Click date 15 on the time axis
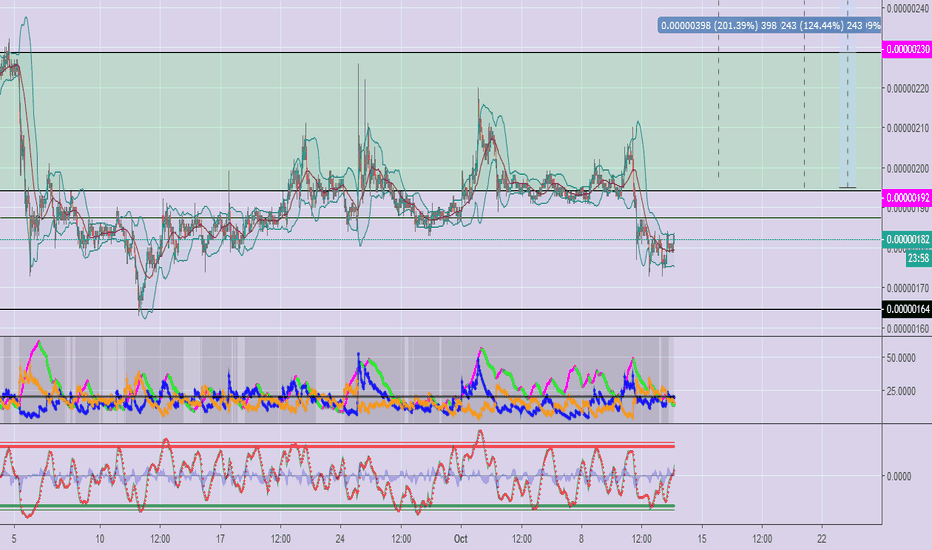This screenshot has width=932, height=550. click(x=702, y=539)
